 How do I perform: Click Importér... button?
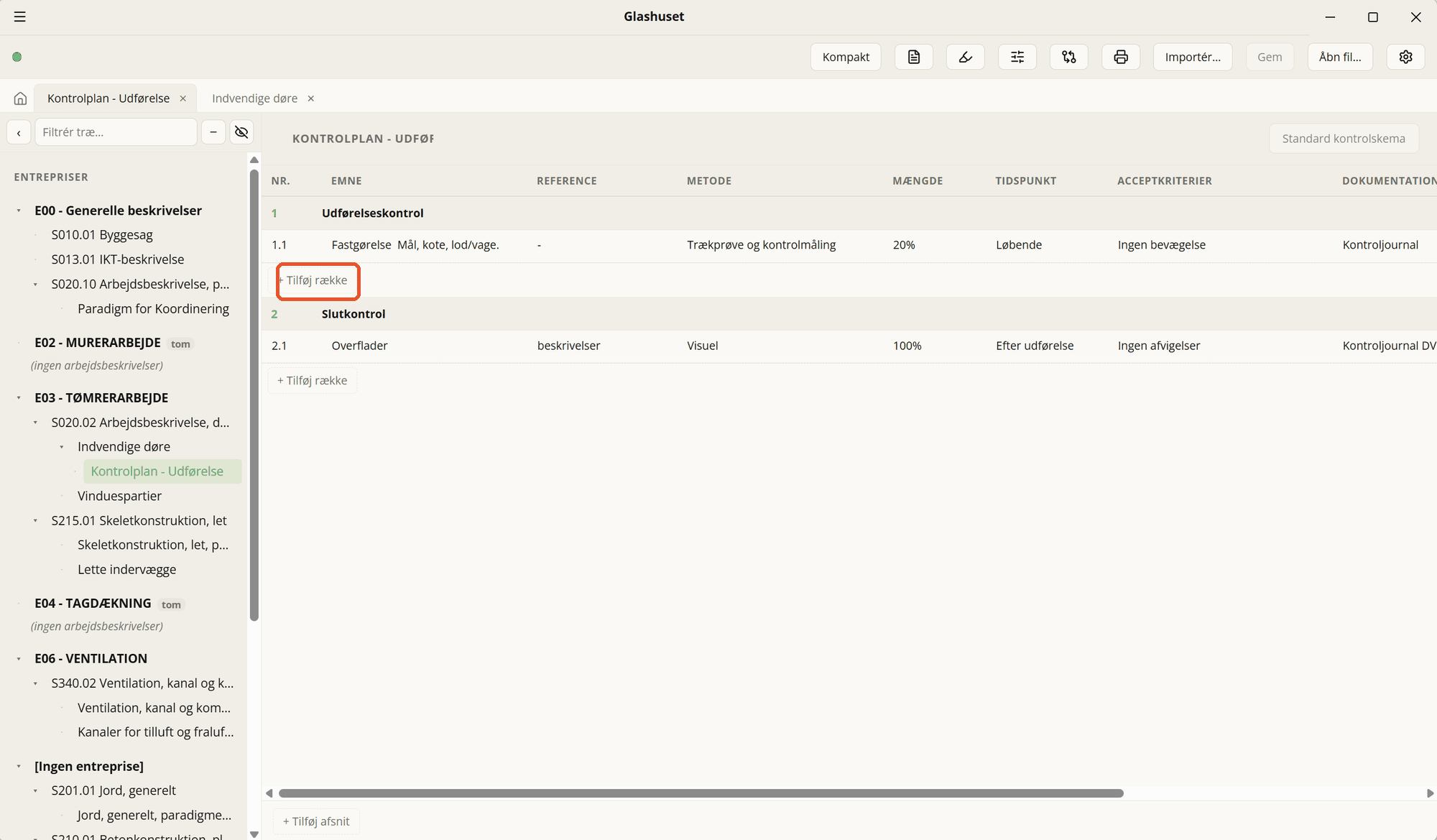click(1193, 57)
